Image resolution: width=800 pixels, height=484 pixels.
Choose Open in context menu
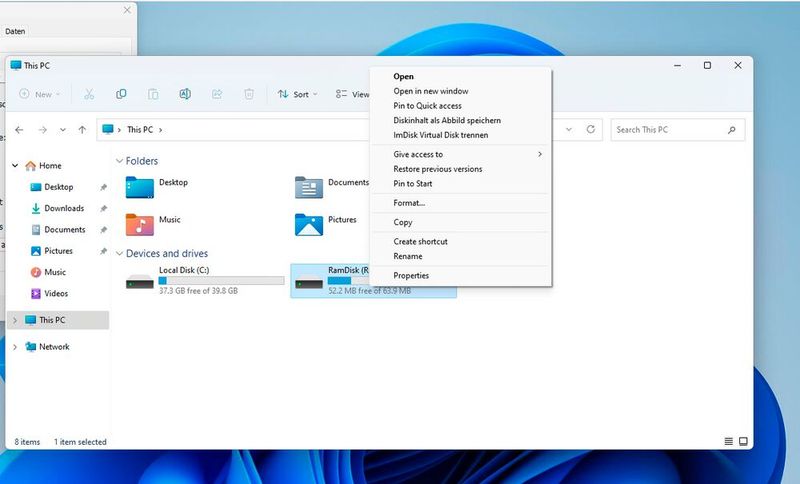pos(403,77)
